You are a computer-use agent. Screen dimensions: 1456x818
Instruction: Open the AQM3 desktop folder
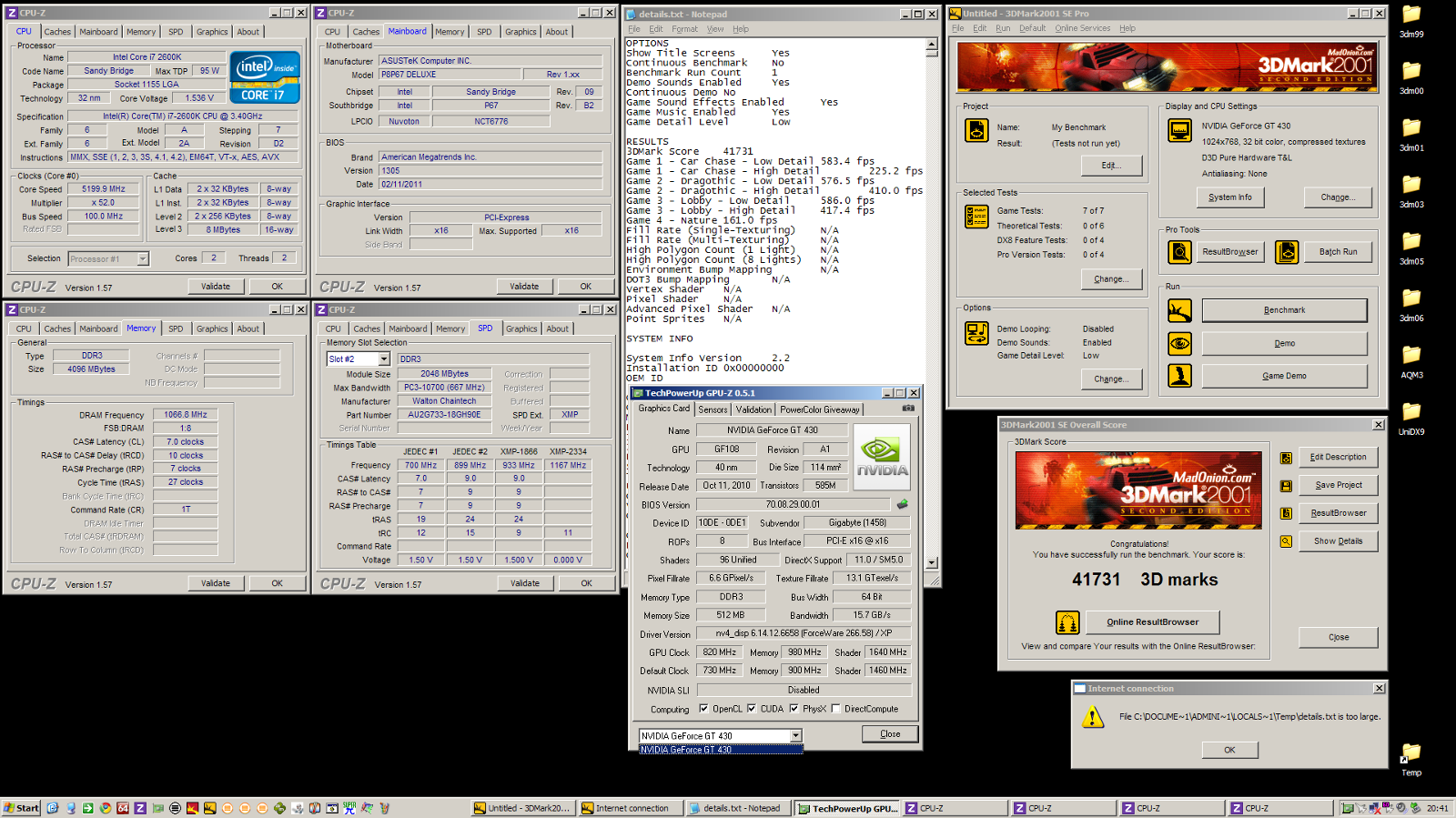1411,354
